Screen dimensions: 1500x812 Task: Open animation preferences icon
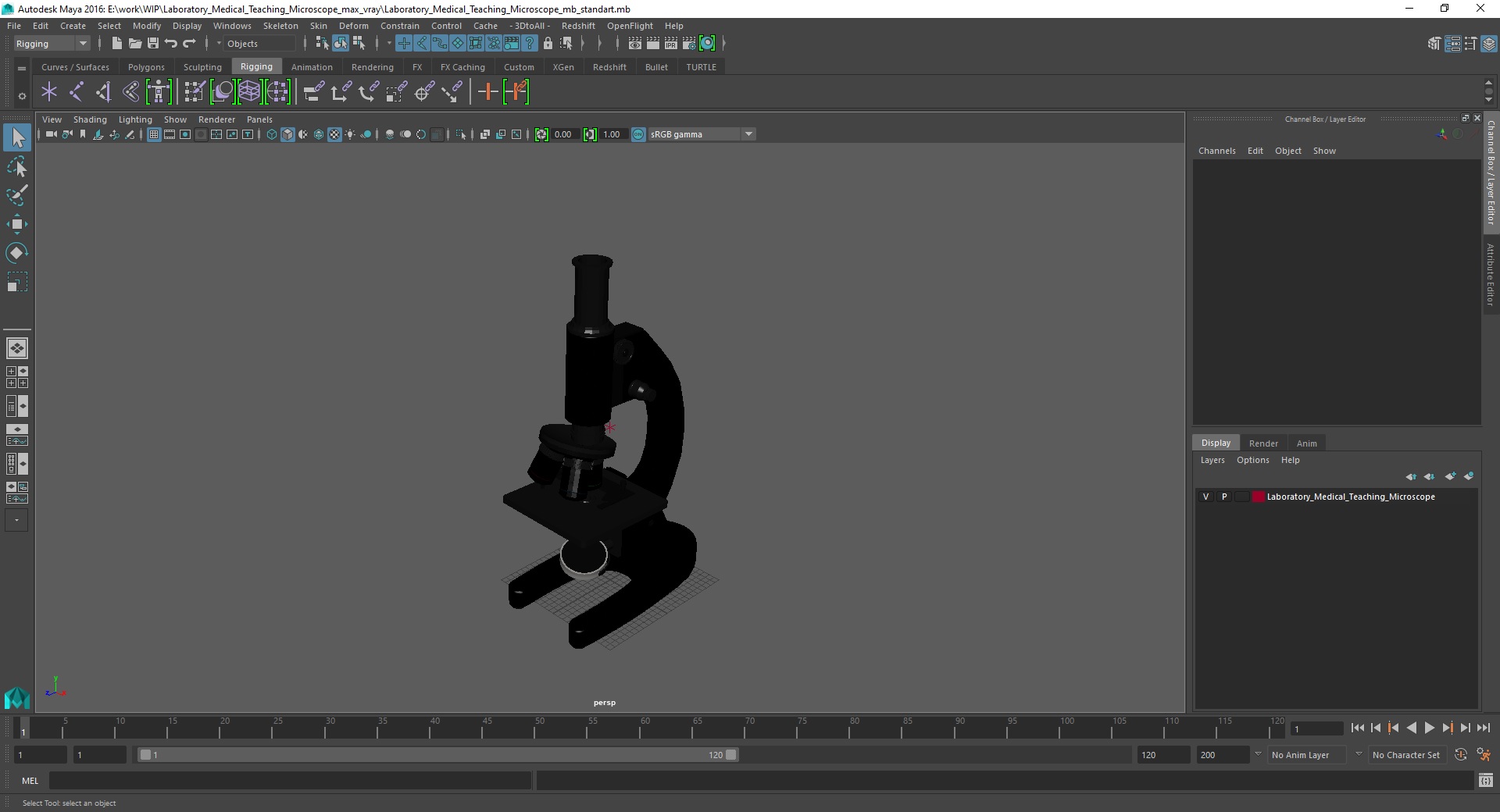[x=1484, y=755]
